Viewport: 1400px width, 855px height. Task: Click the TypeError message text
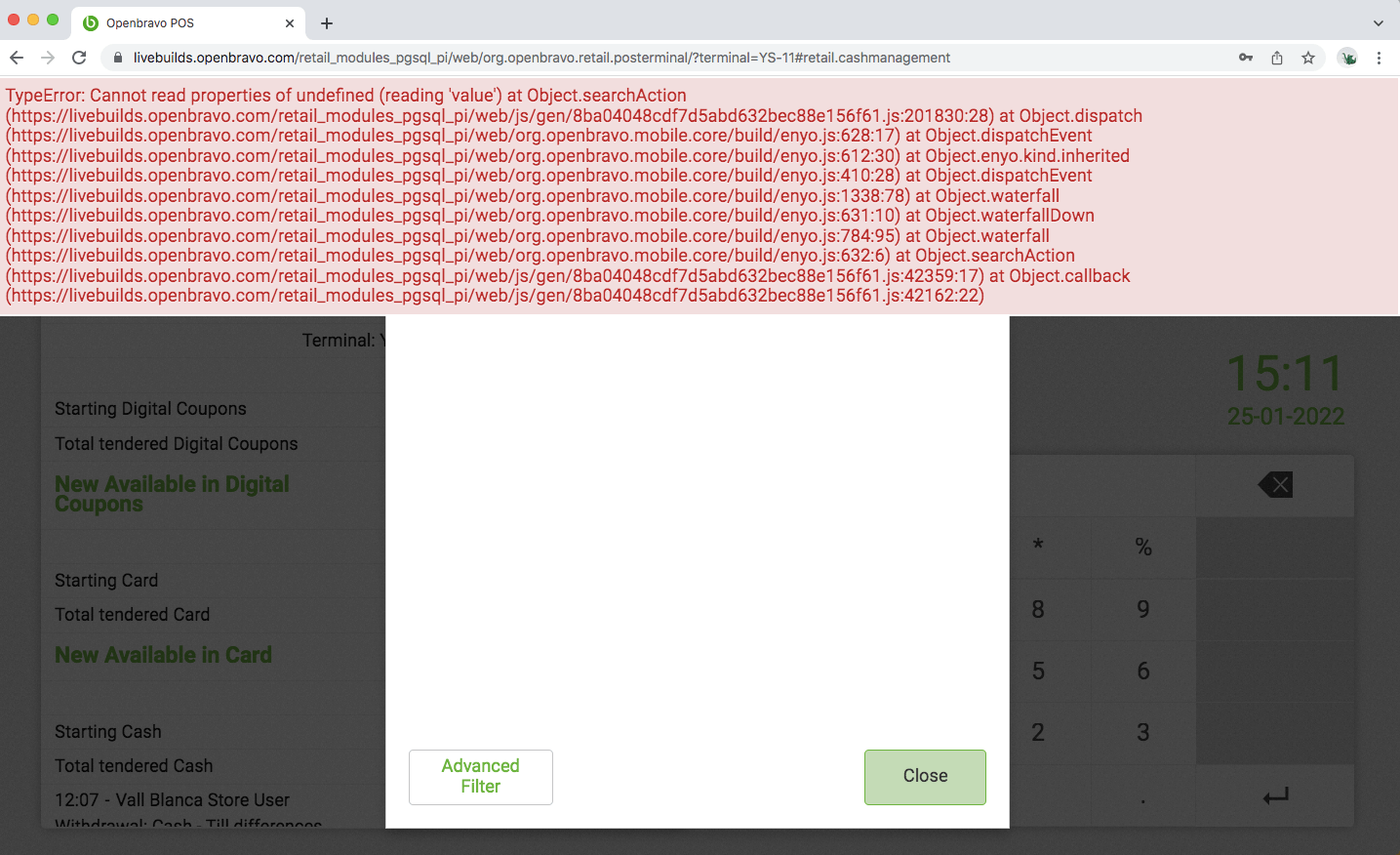pos(574,195)
